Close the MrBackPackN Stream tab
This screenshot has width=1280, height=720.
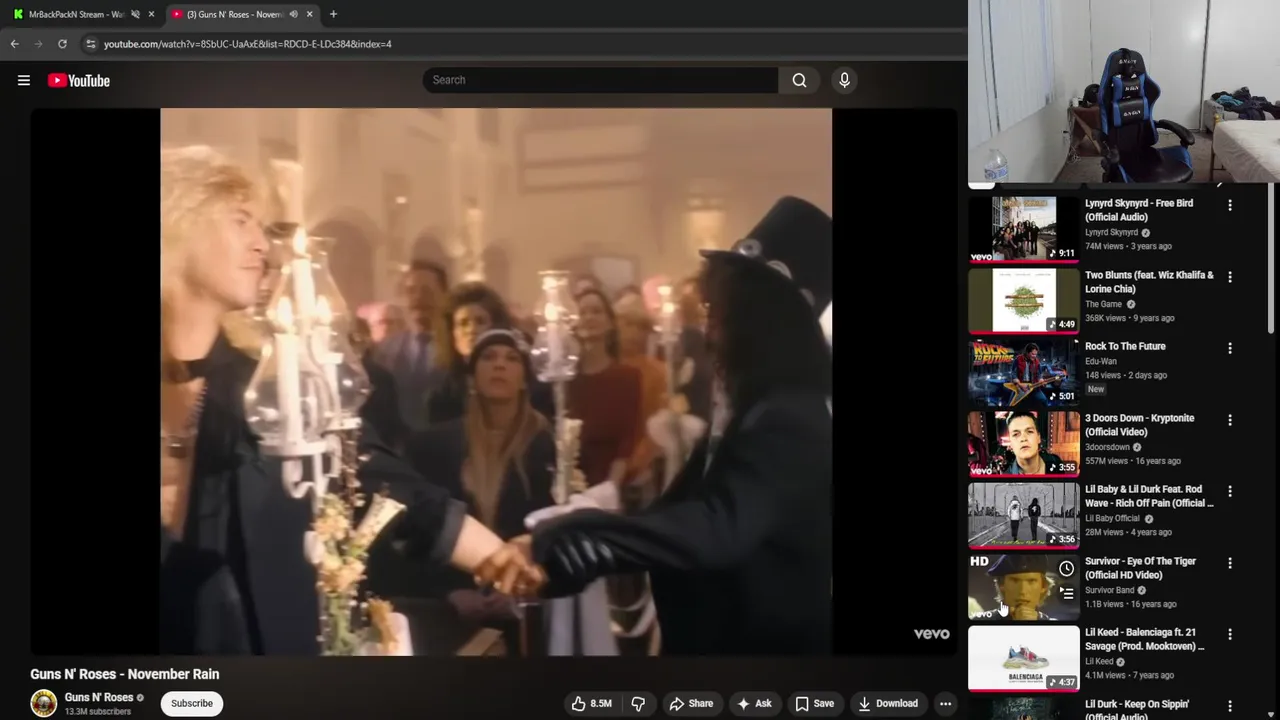tap(151, 14)
